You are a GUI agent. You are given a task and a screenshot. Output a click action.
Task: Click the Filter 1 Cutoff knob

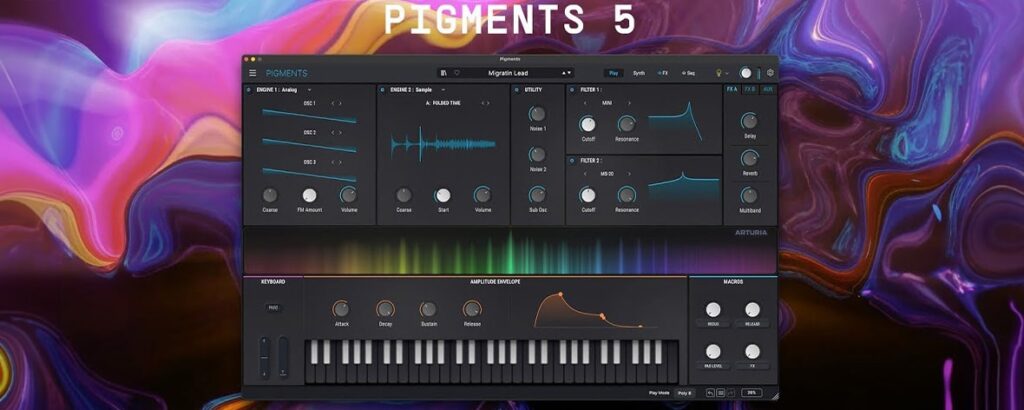[588, 123]
